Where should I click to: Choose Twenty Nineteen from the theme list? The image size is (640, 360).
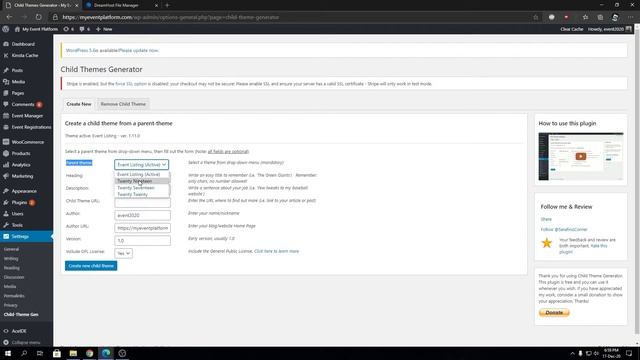(142, 181)
